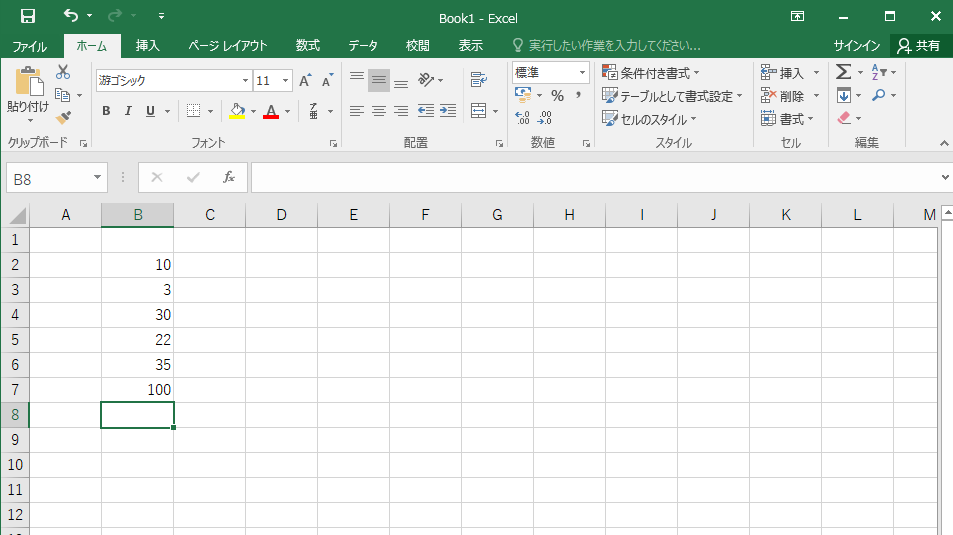
Task: Toggle wrap text icon
Action: point(479,80)
